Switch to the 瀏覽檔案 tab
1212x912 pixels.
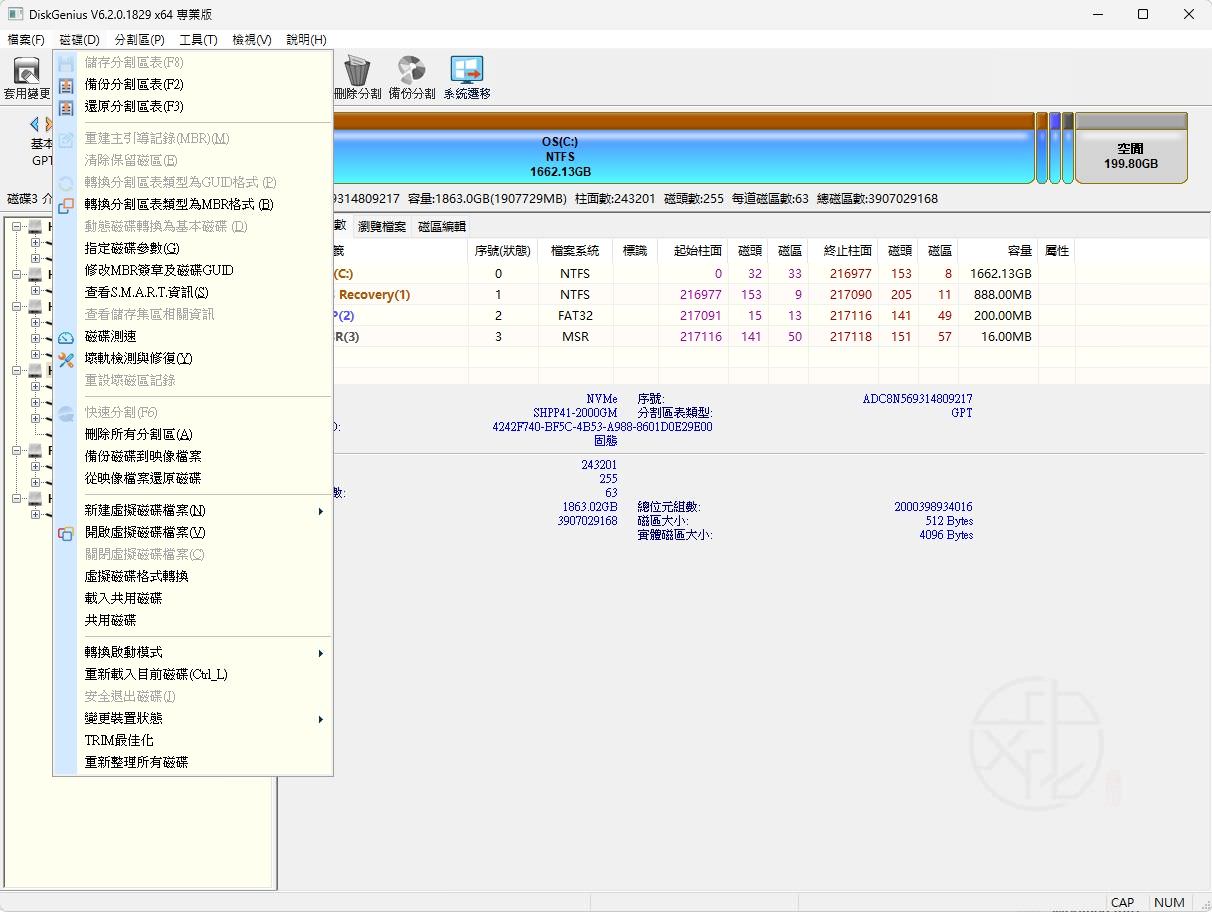tap(382, 227)
